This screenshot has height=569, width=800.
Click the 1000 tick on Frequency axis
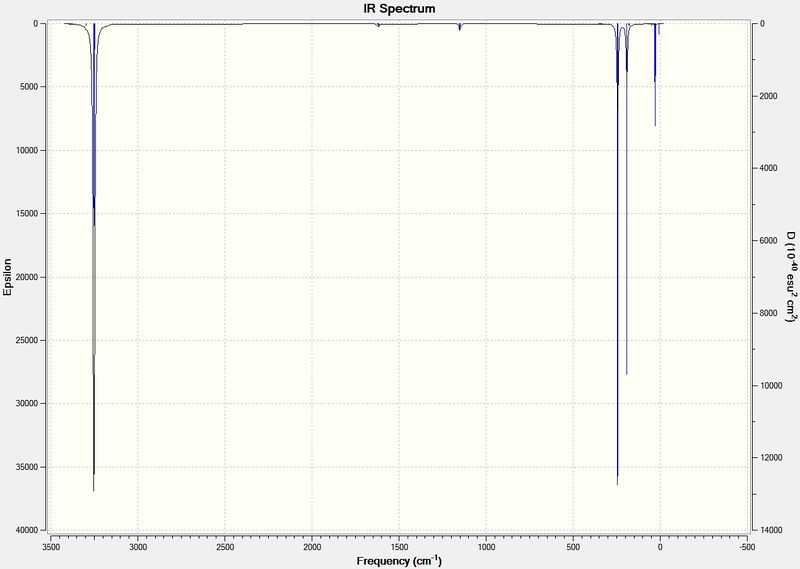pyautogui.click(x=486, y=547)
